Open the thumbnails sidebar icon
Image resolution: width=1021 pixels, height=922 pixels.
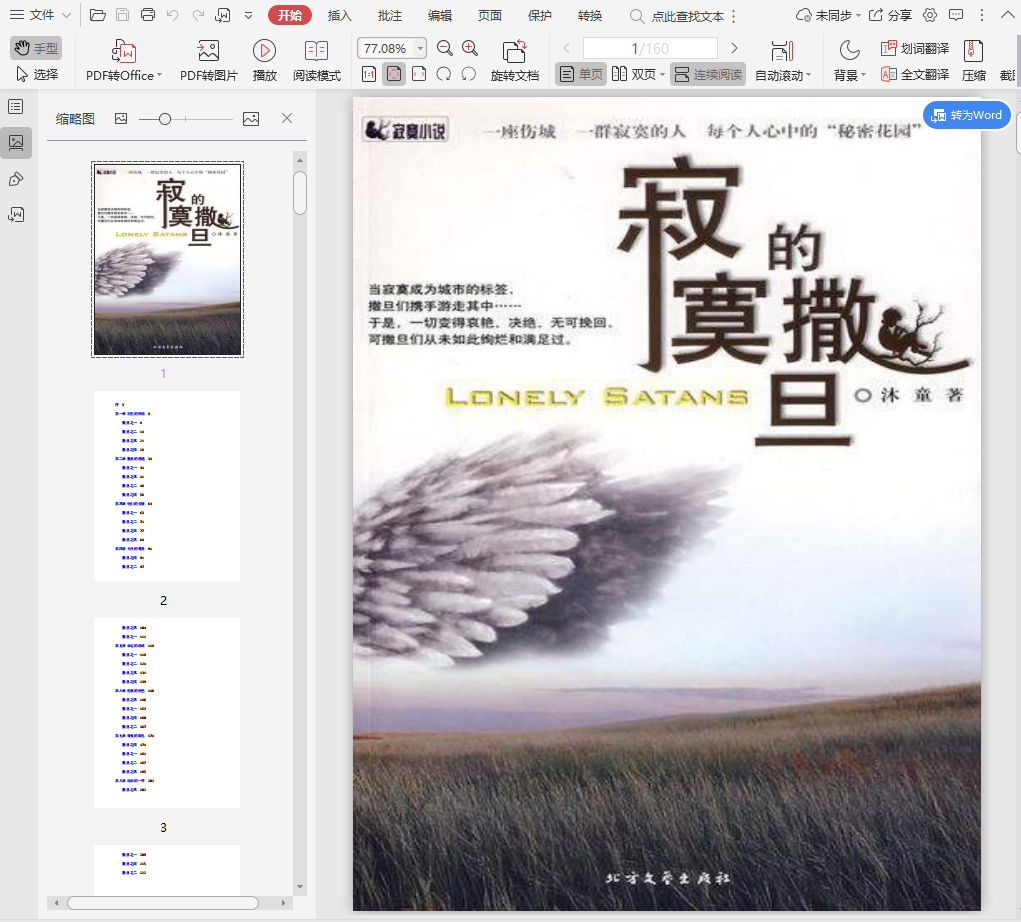(16, 143)
